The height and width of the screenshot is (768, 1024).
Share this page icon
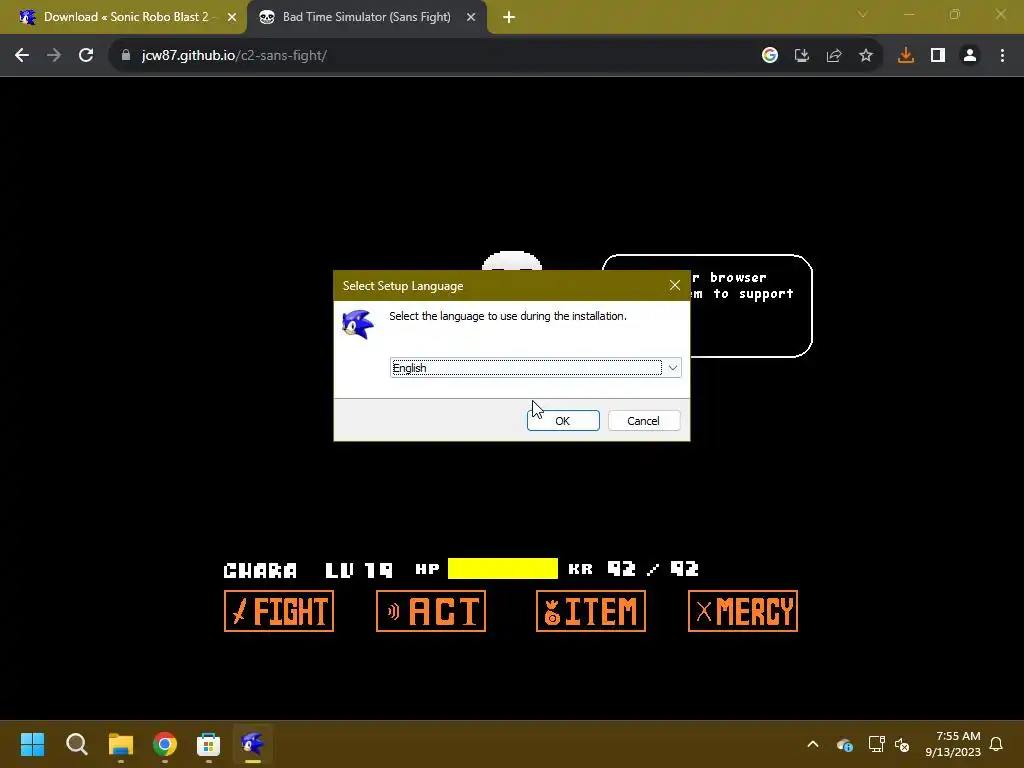point(834,56)
